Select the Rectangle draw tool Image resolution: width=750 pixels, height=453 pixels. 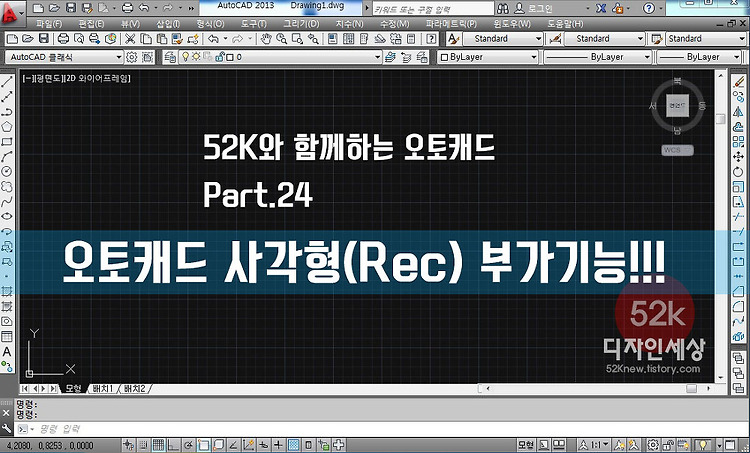[7, 142]
